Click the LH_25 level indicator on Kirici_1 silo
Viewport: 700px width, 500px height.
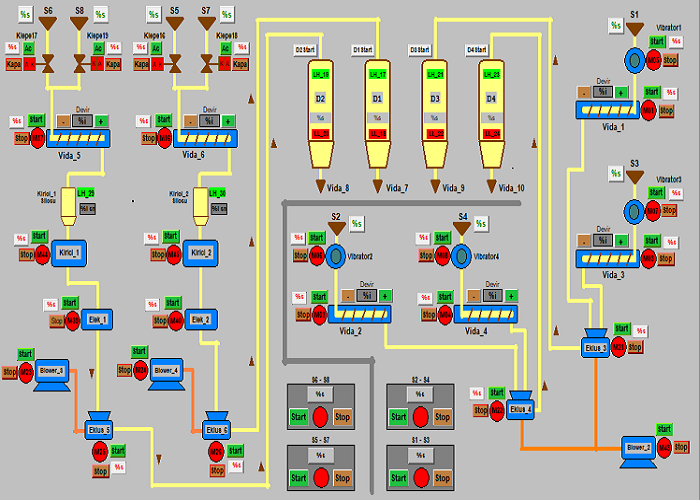point(87,192)
